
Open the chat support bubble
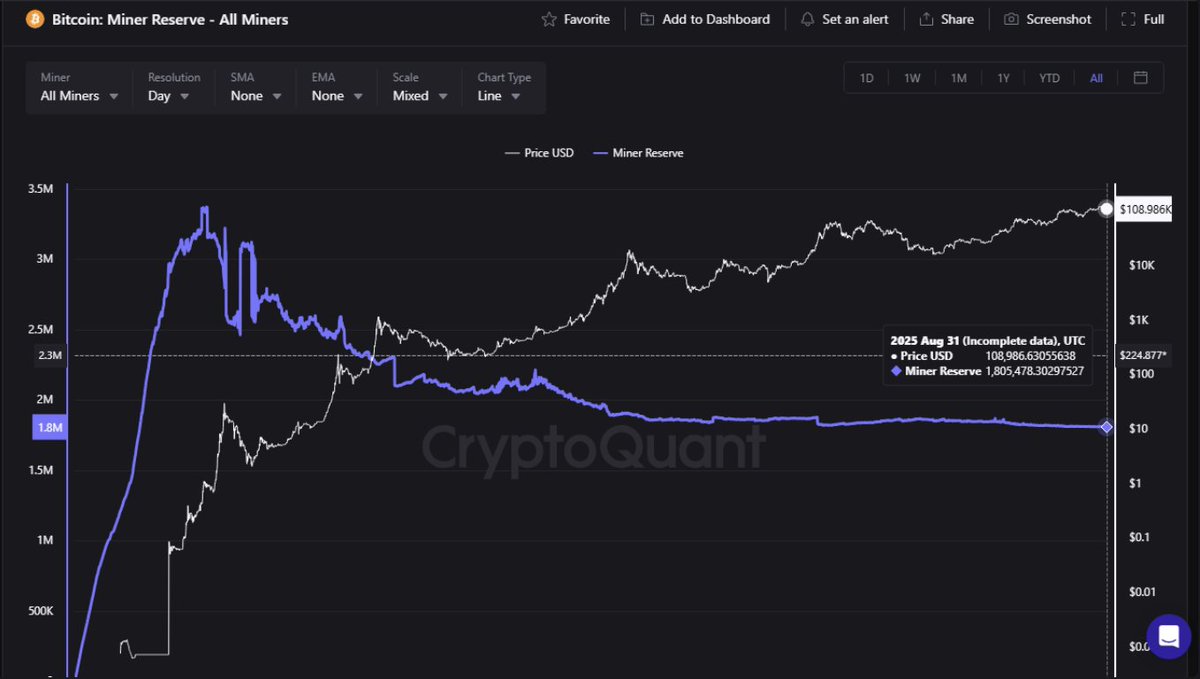[1167, 636]
